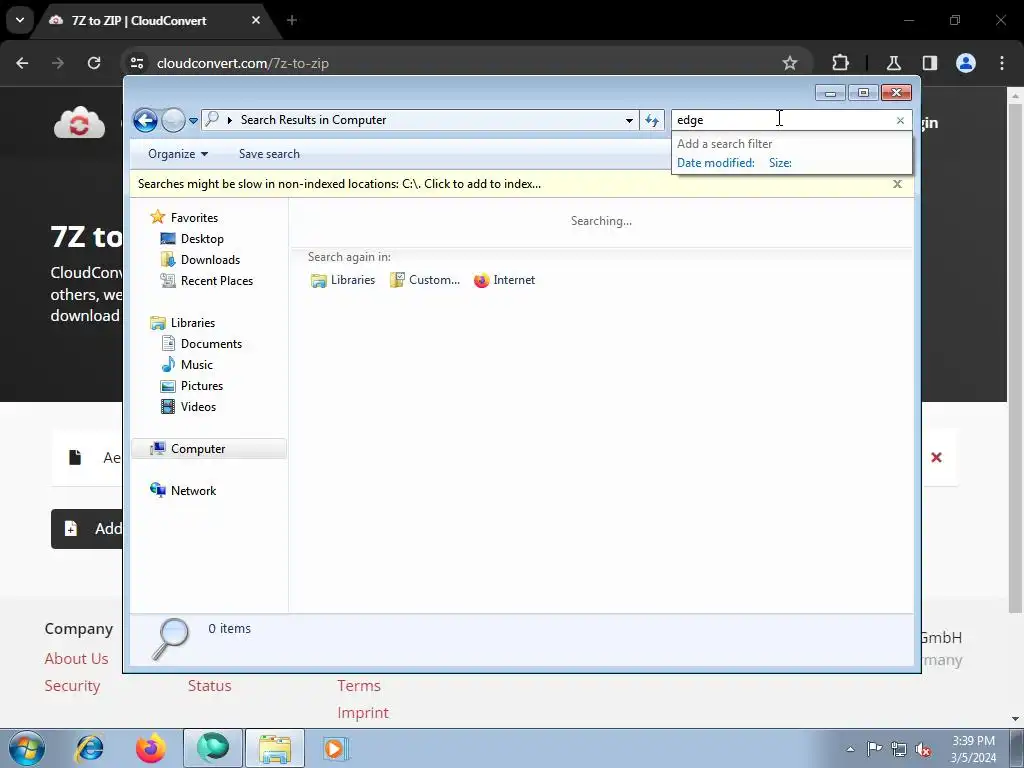Clear the search box with the X

(x=900, y=120)
